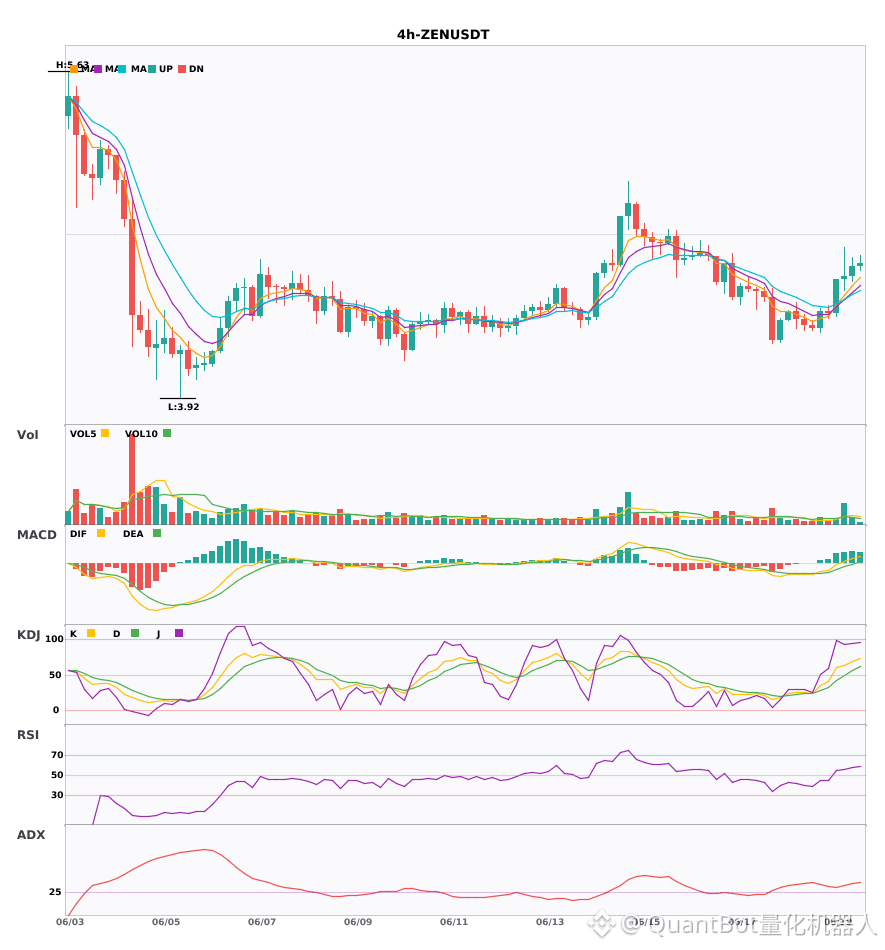Click the green VOL10 legend swatch

(x=167, y=433)
